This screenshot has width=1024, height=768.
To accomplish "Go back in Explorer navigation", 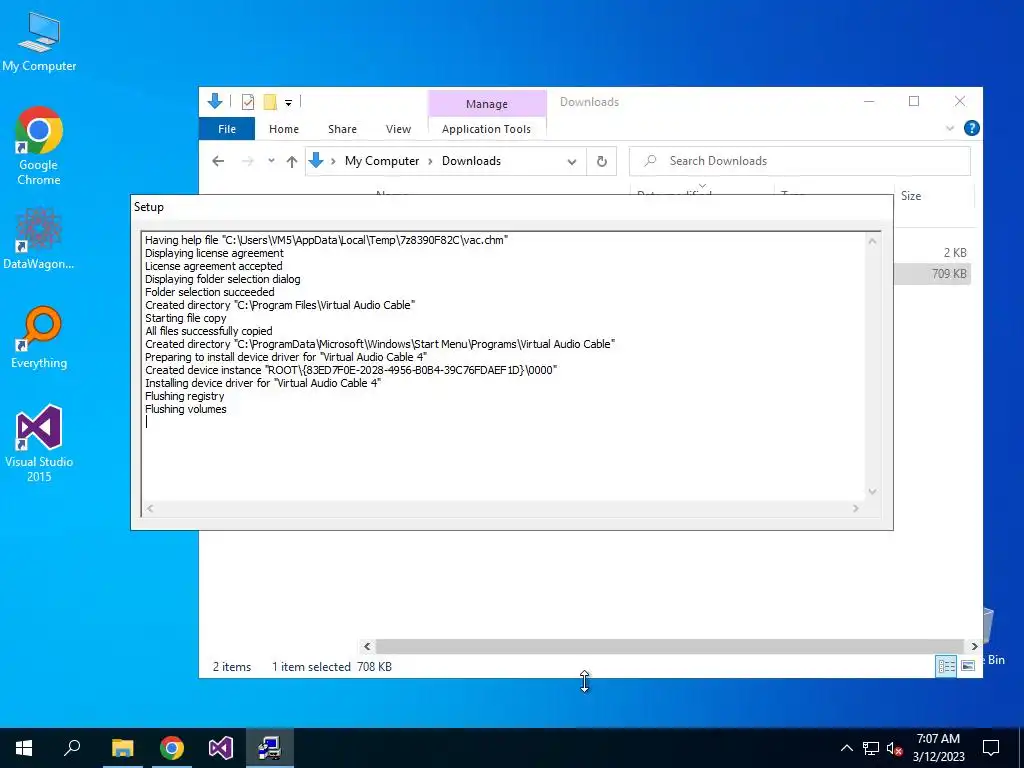I will tap(218, 161).
